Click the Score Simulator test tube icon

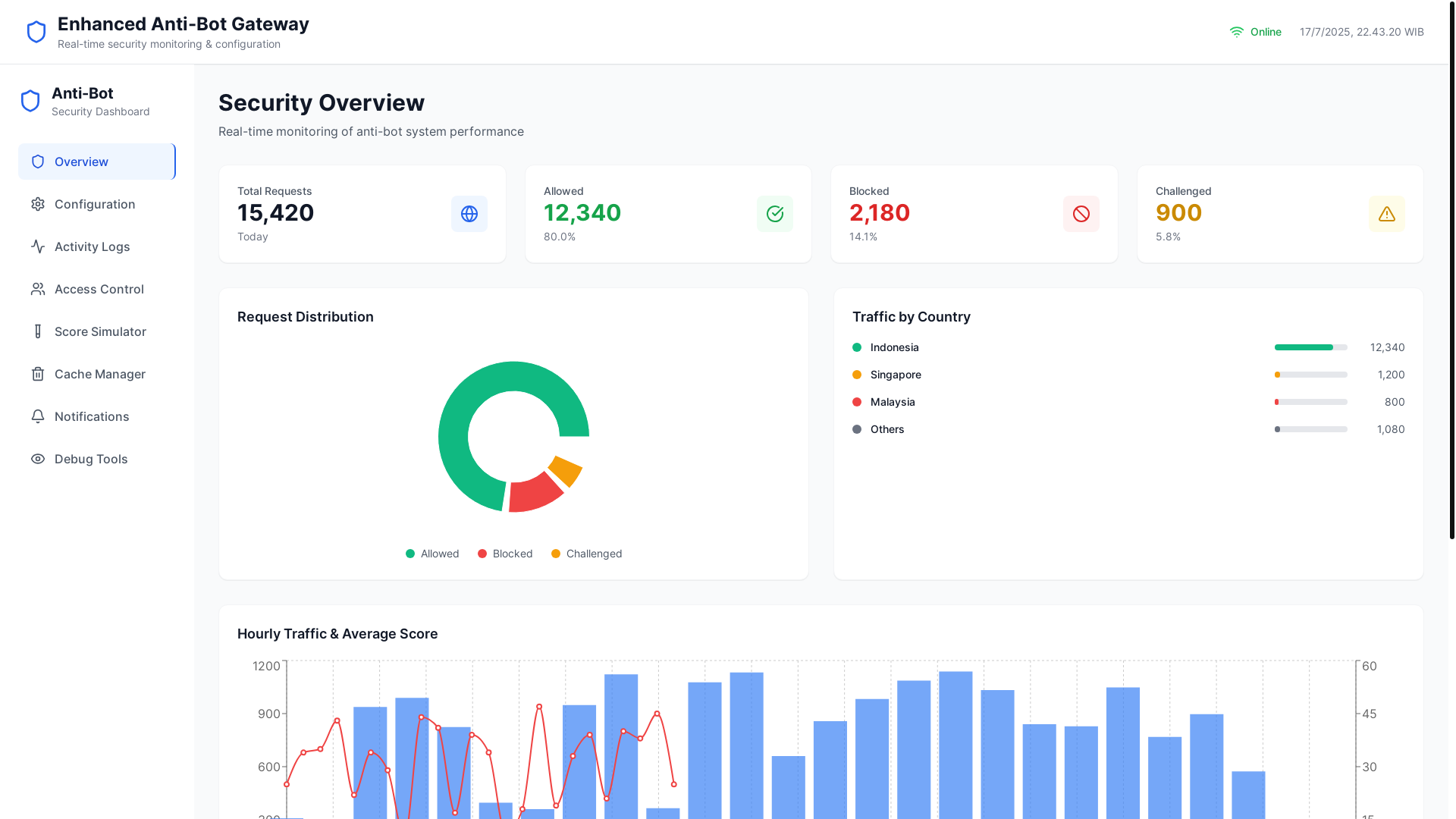(x=38, y=331)
